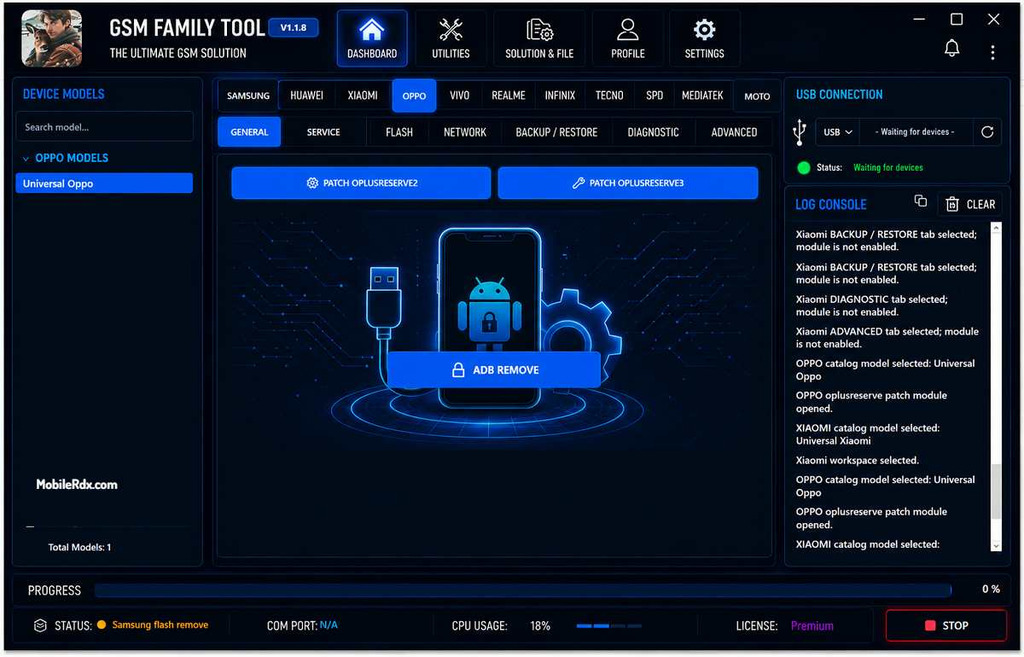Click 'Xiaomi ADVANCED tab selected' log entry
This screenshot has height=657, width=1024.
pyautogui.click(x=887, y=338)
